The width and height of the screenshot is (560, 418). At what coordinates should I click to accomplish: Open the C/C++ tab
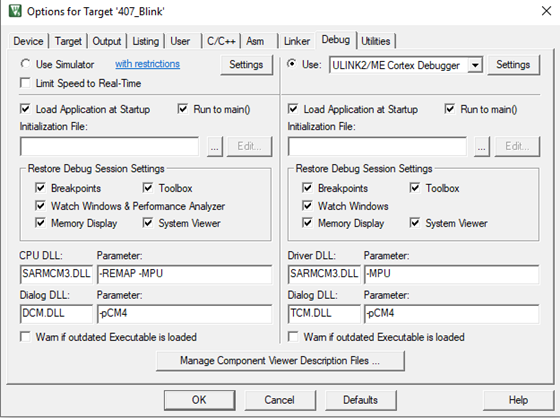[x=221, y=41]
